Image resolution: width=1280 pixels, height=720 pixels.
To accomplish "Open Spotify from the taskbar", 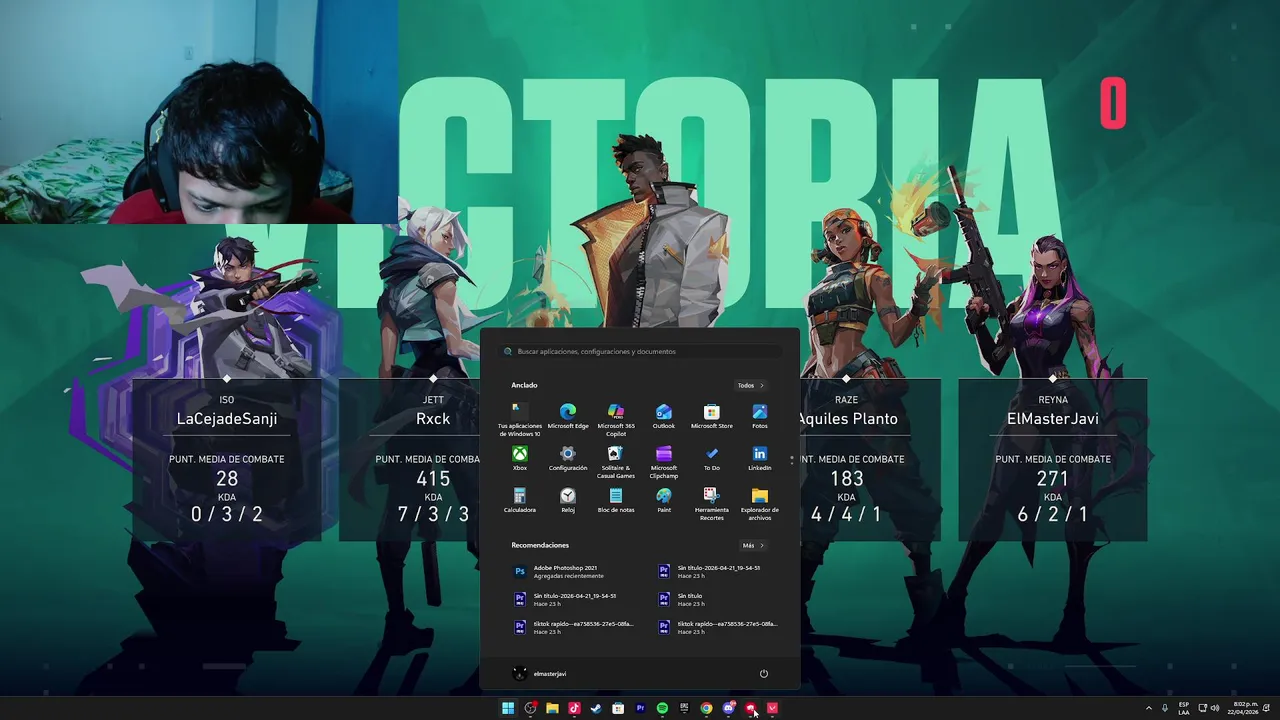I will (x=662, y=708).
